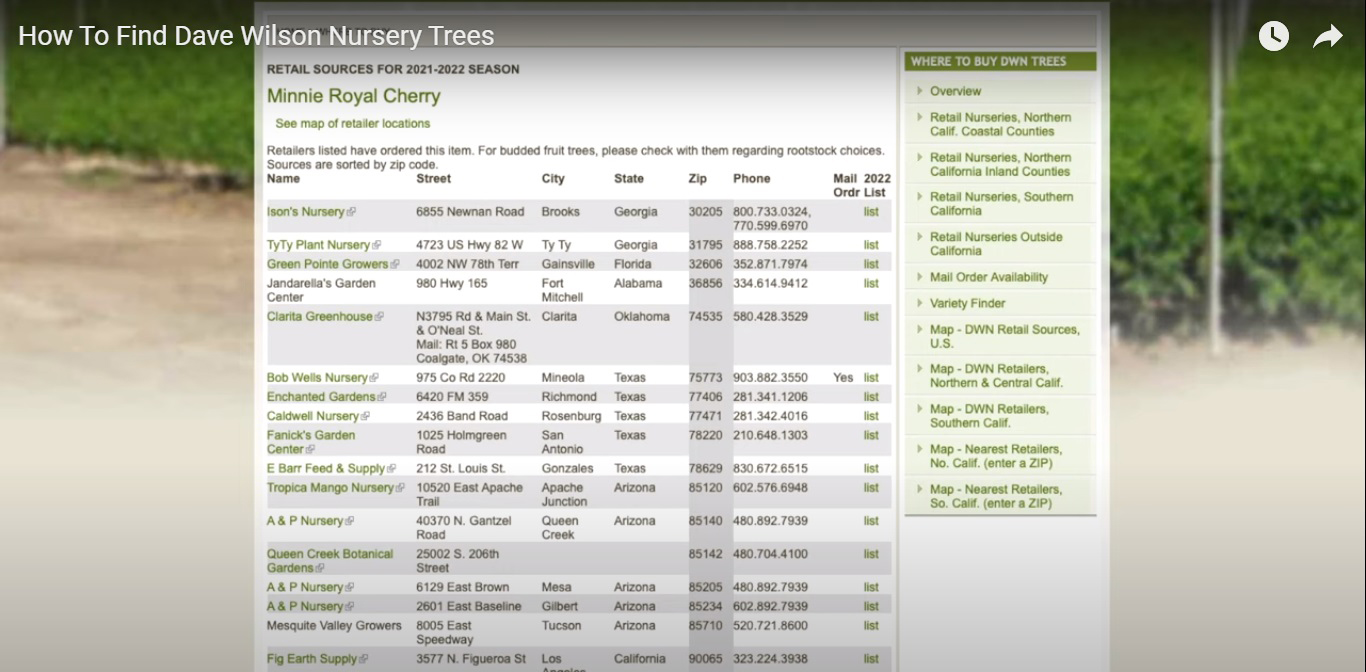Select Map - Nearest Retailers, So. Calif.
This screenshot has height=672, width=1366.
pyautogui.click(x=996, y=496)
